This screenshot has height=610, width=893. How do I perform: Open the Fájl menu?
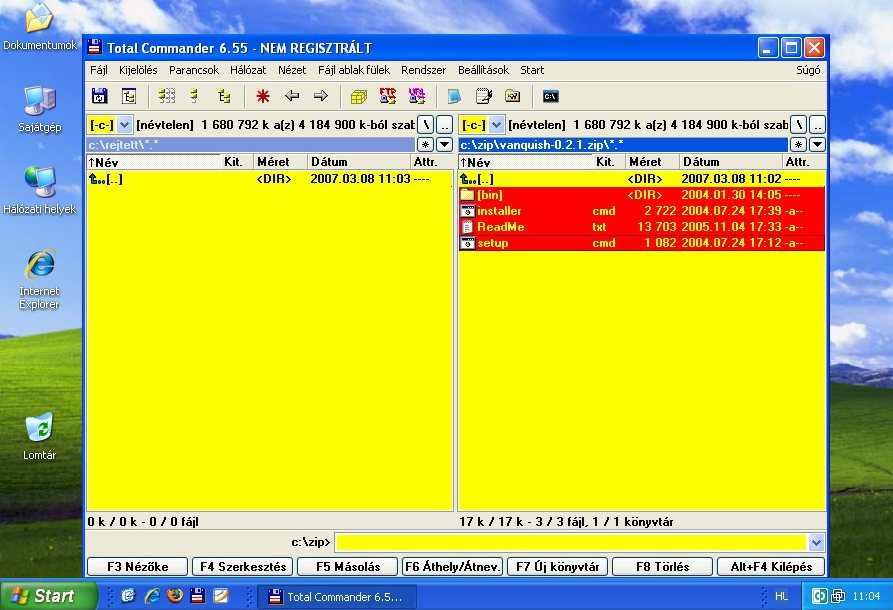coord(99,70)
